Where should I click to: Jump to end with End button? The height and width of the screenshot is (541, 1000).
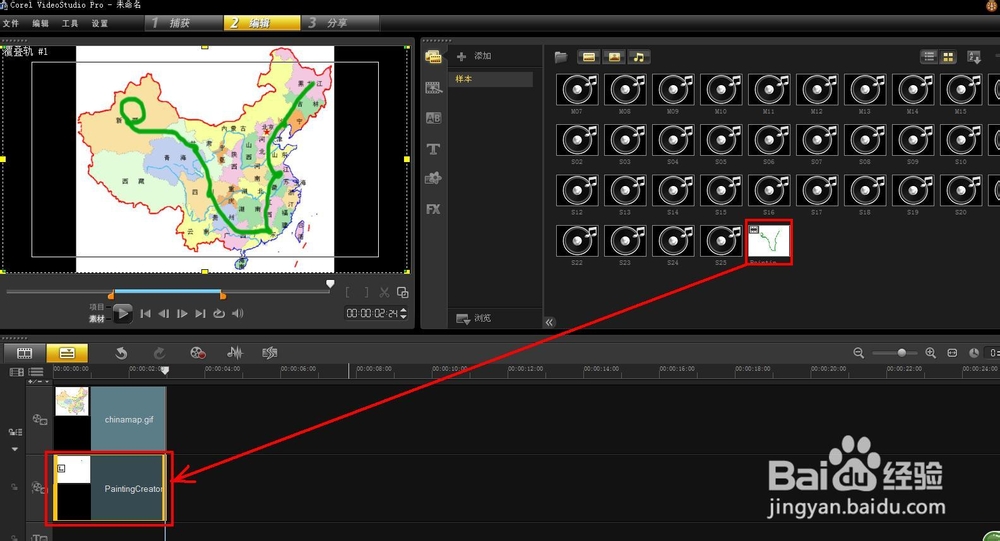point(200,313)
